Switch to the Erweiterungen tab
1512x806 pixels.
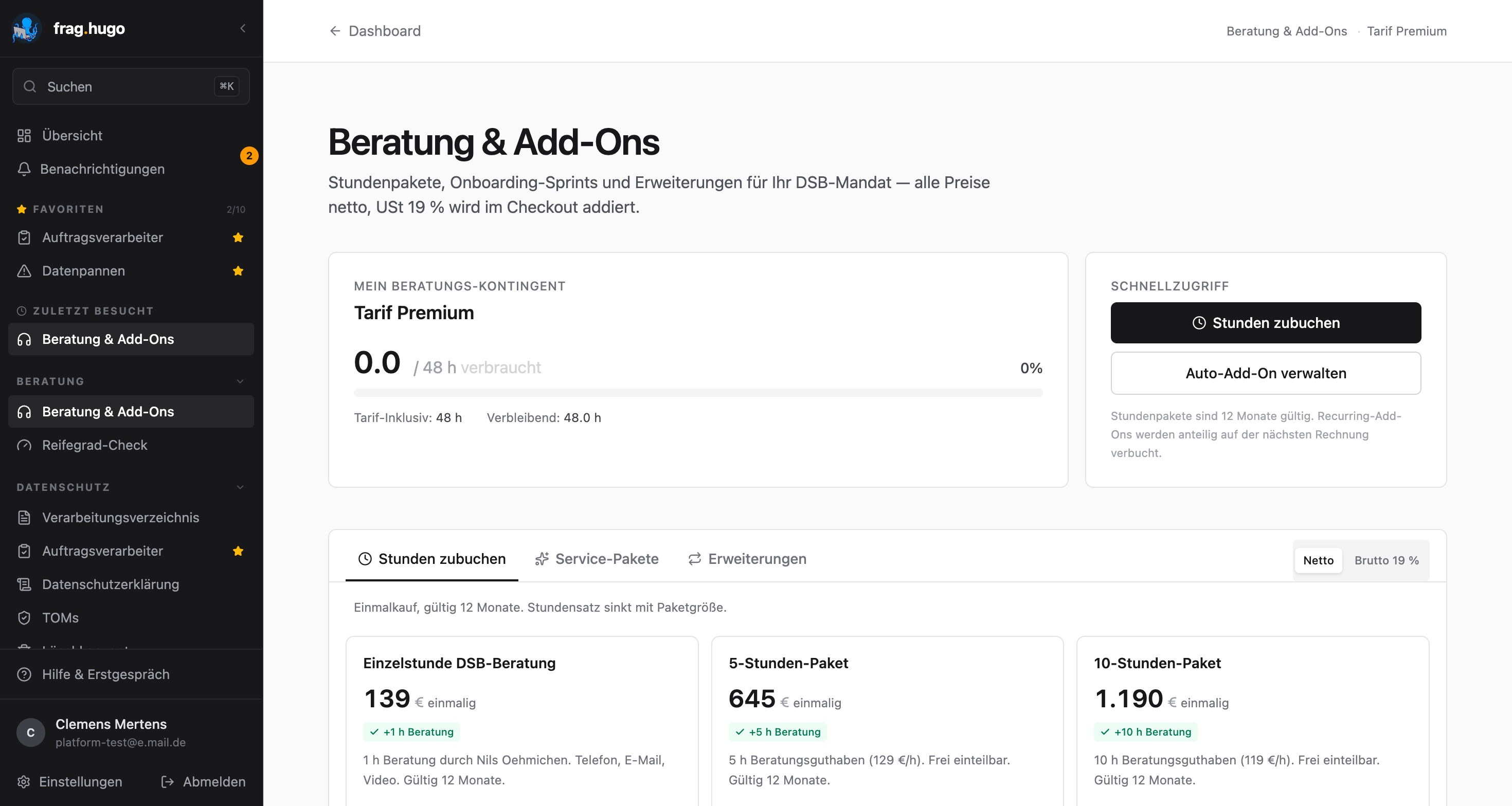point(747,559)
